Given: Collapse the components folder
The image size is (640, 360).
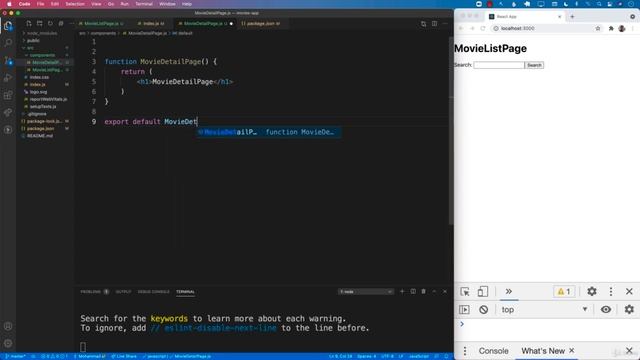Looking at the screenshot, I should click(42, 55).
